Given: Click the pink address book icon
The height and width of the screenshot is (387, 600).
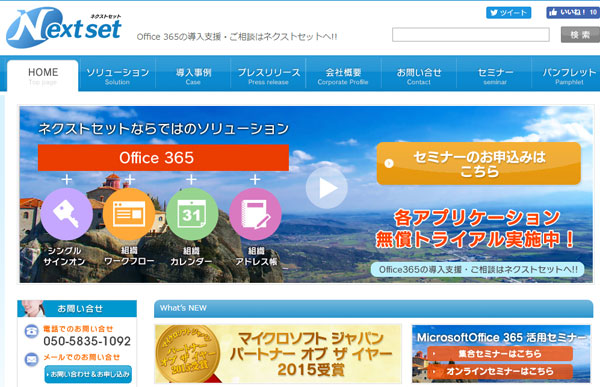Looking at the screenshot, I should (x=256, y=214).
